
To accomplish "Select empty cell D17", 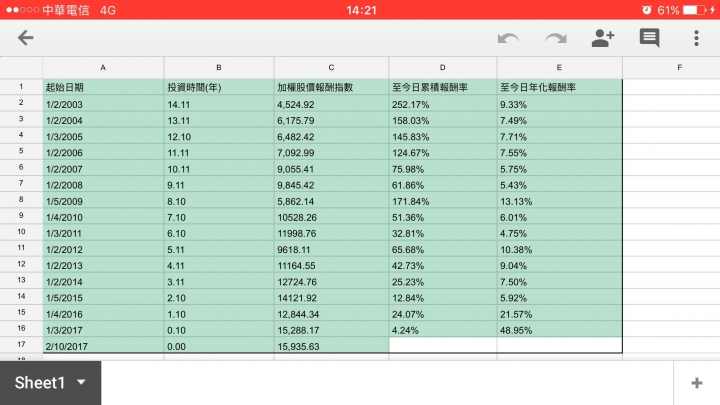I will pyautogui.click(x=443, y=345).
